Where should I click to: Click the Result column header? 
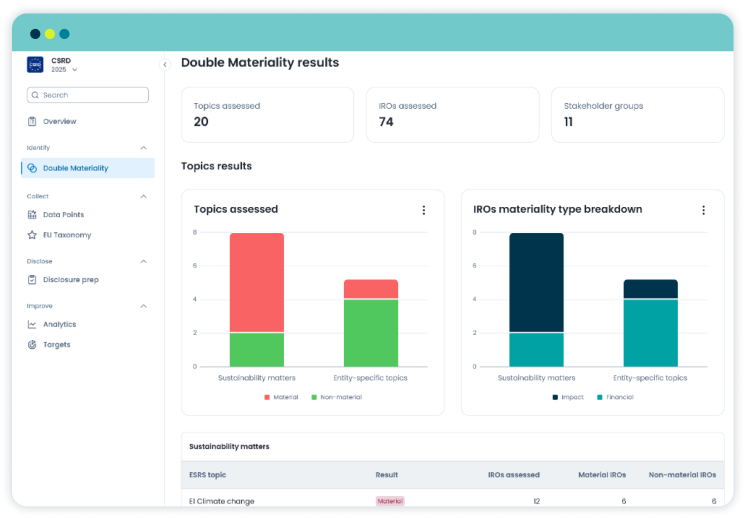click(386, 475)
